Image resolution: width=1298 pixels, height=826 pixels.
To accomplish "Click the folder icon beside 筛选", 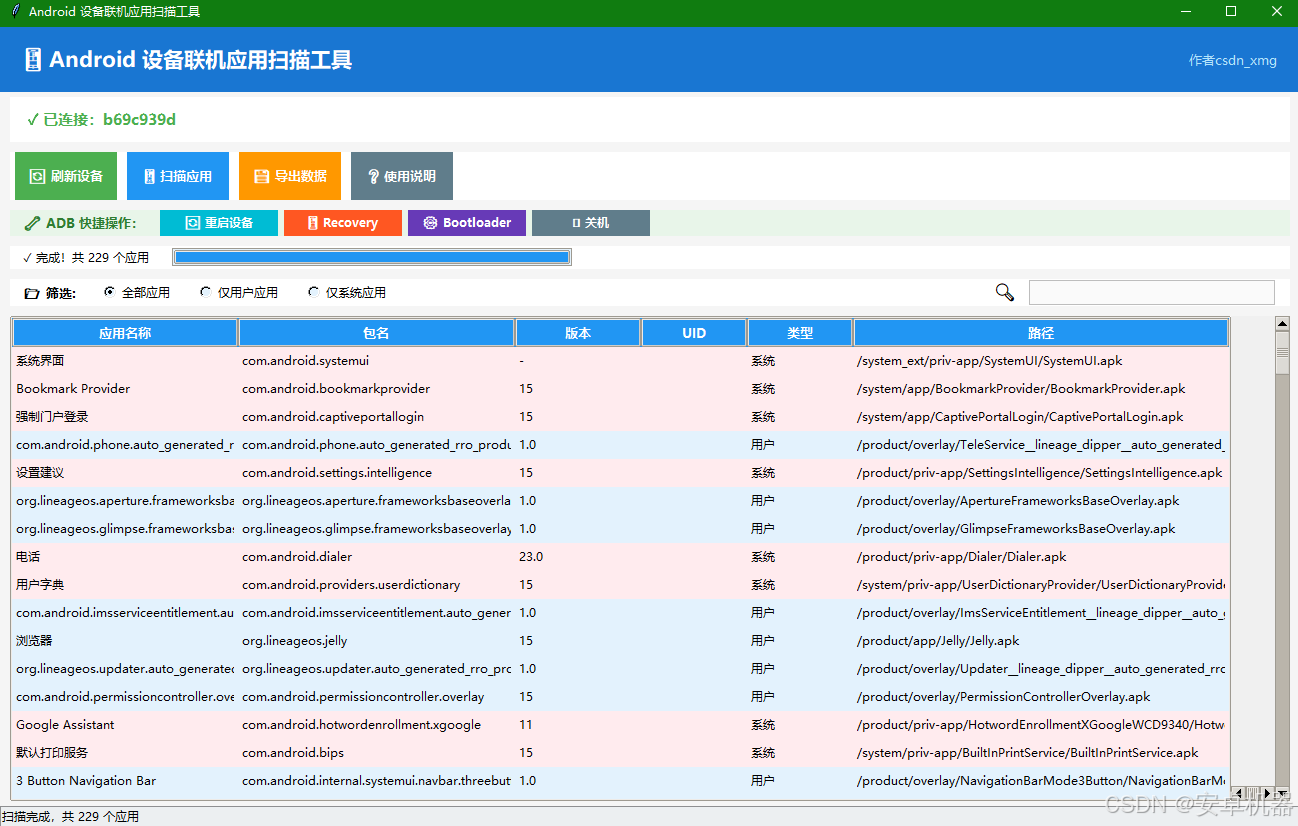I will [x=32, y=294].
